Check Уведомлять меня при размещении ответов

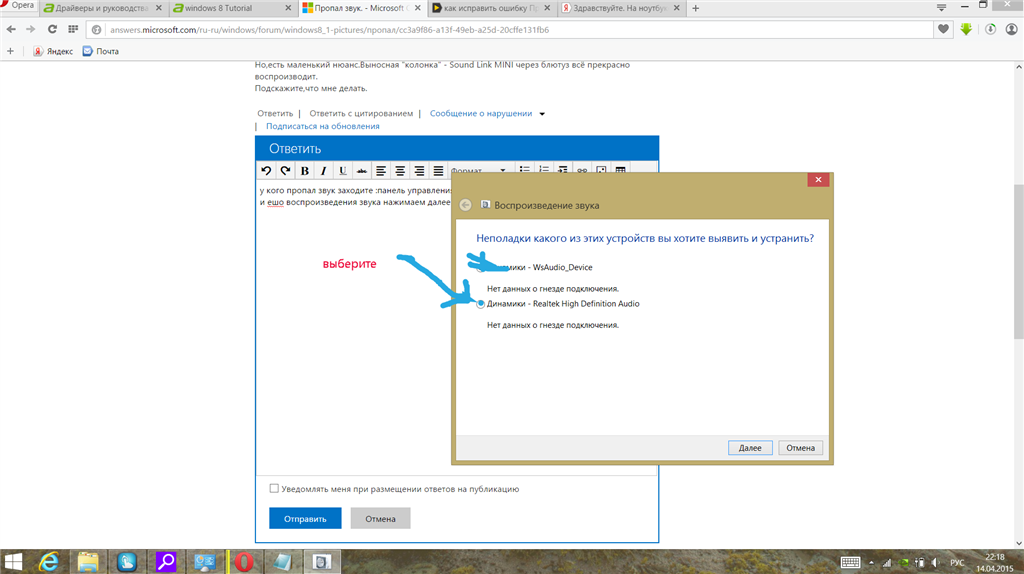[274, 488]
